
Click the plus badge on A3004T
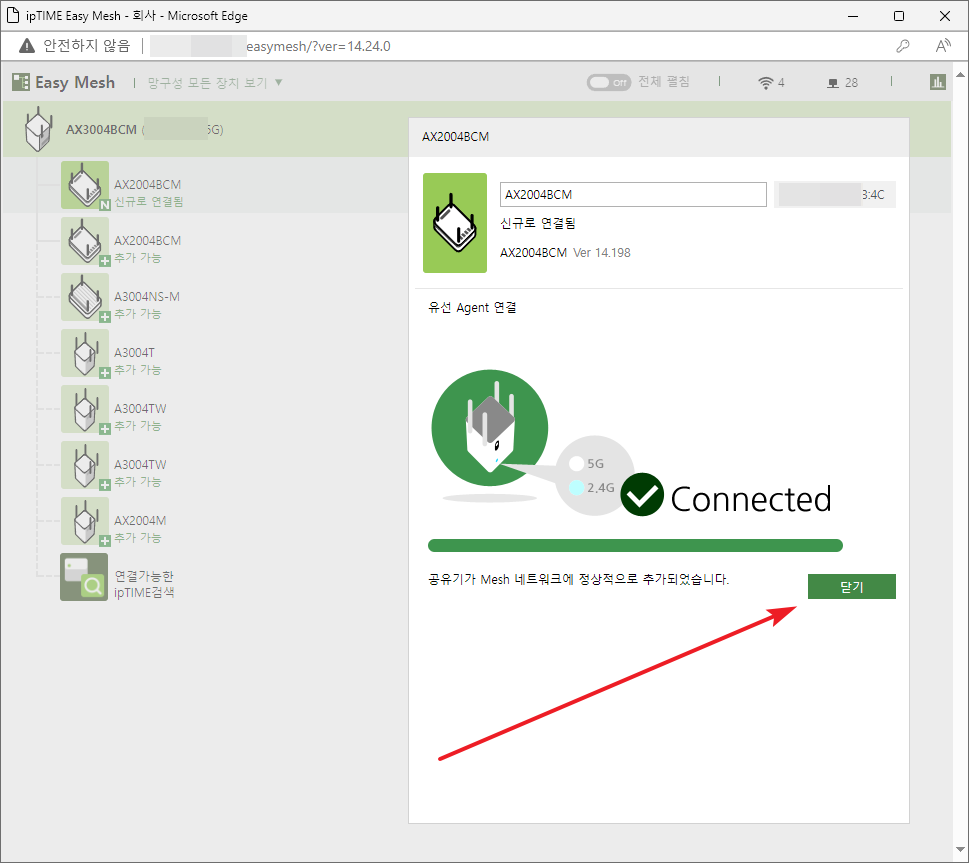pyautogui.click(x=105, y=373)
